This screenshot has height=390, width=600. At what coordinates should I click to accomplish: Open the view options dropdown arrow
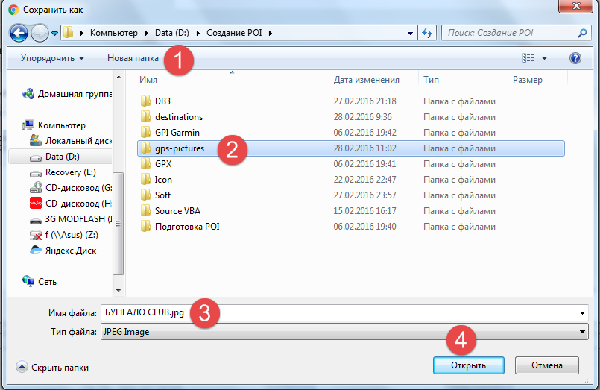click(544, 59)
